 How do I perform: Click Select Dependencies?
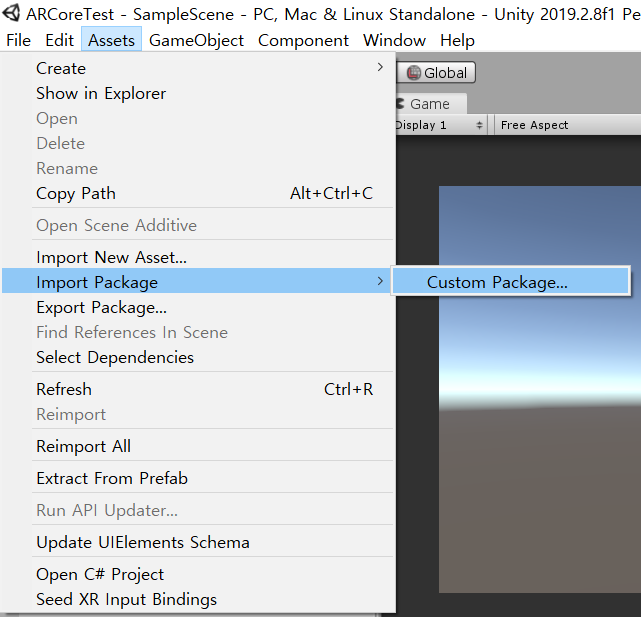tap(198, 357)
